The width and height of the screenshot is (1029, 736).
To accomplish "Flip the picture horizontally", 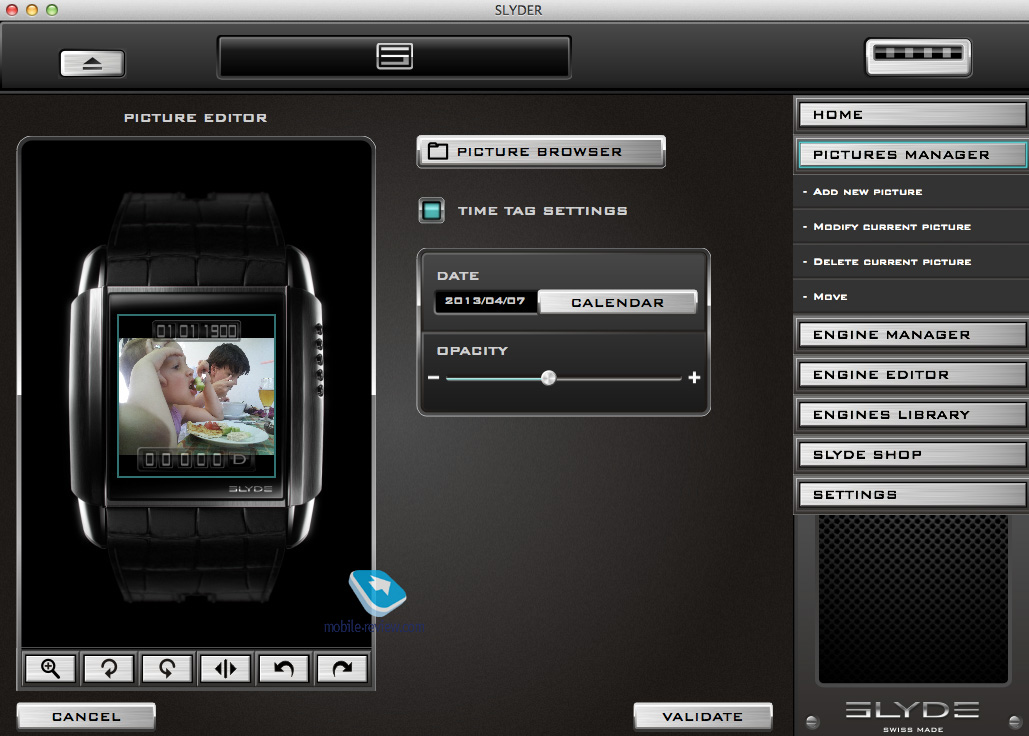I will click(225, 668).
